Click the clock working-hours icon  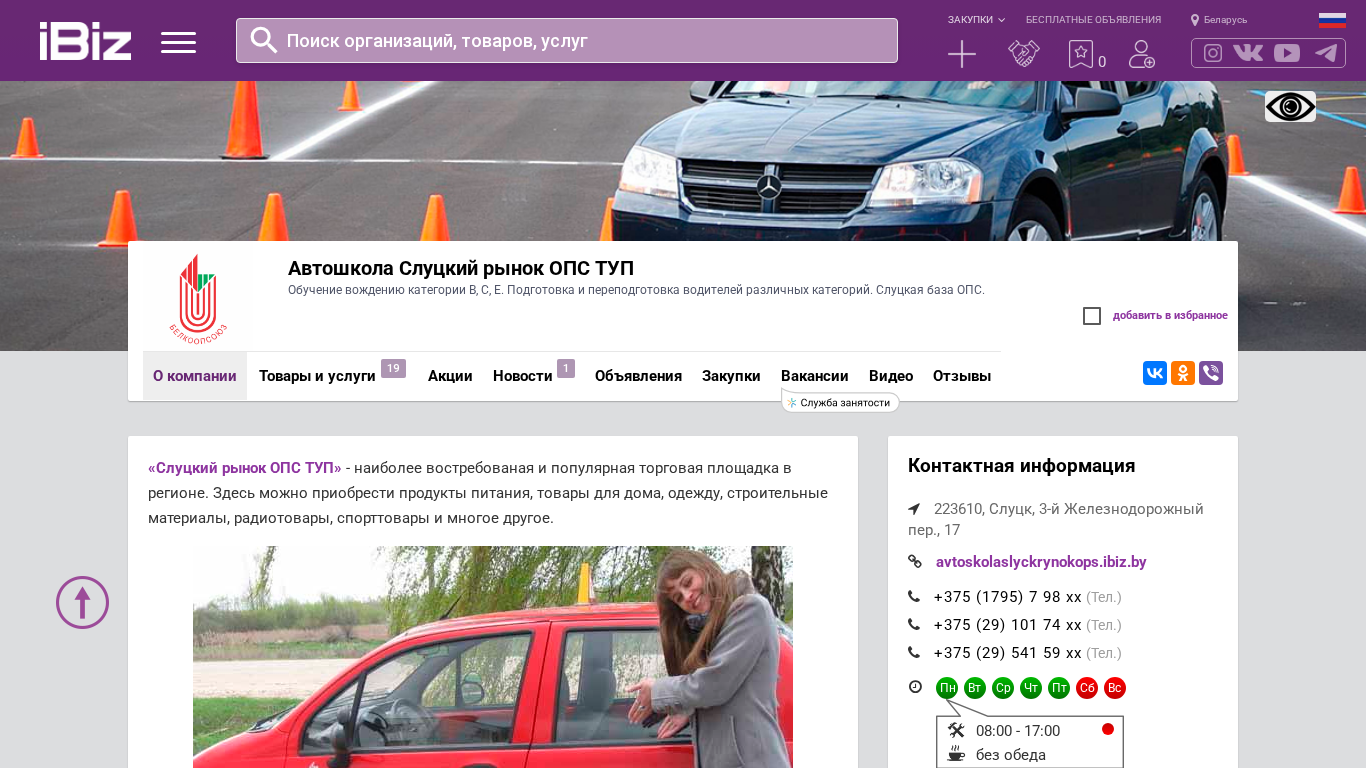(915, 687)
